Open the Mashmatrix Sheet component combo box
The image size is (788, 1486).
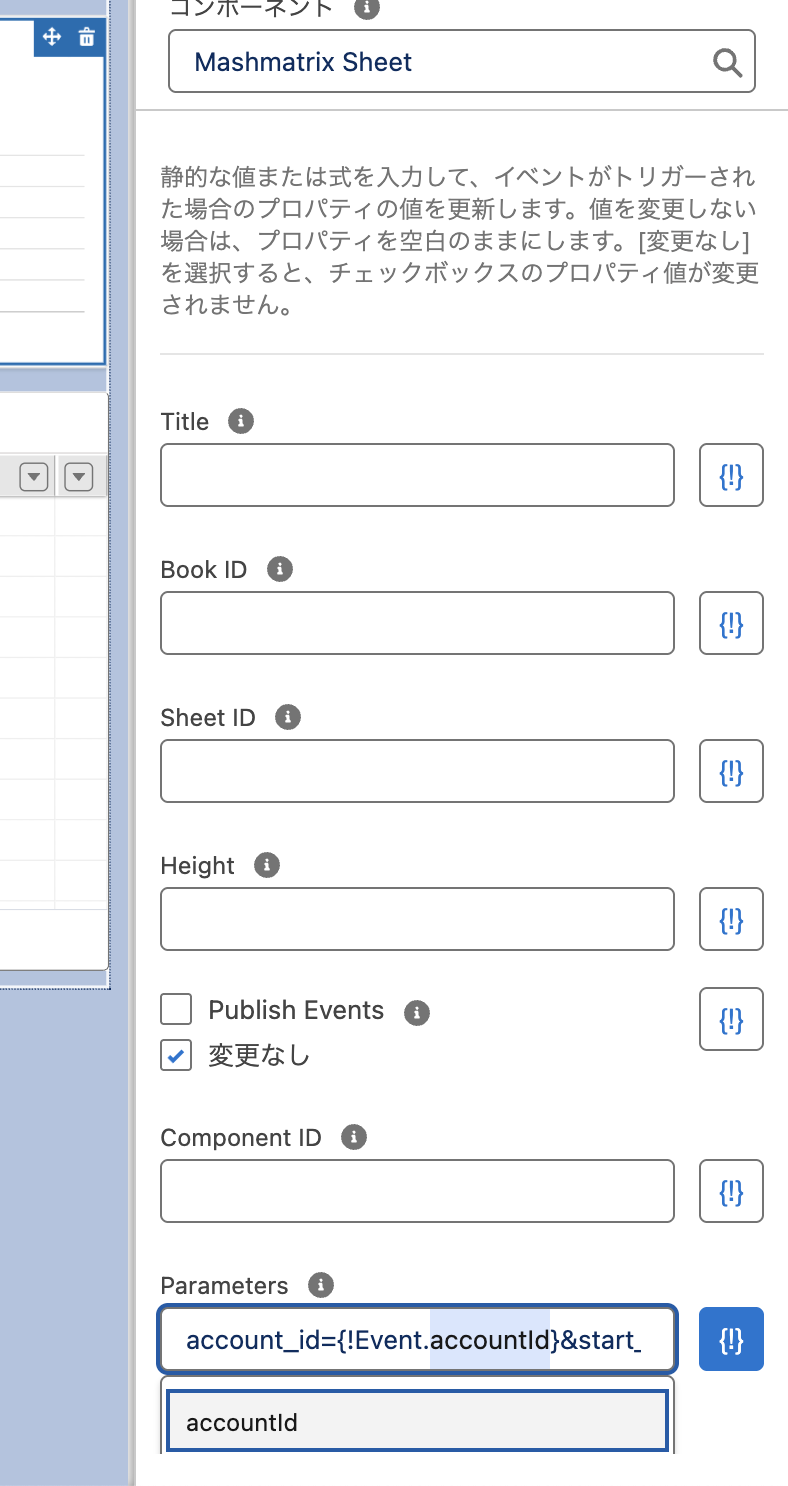pos(440,62)
